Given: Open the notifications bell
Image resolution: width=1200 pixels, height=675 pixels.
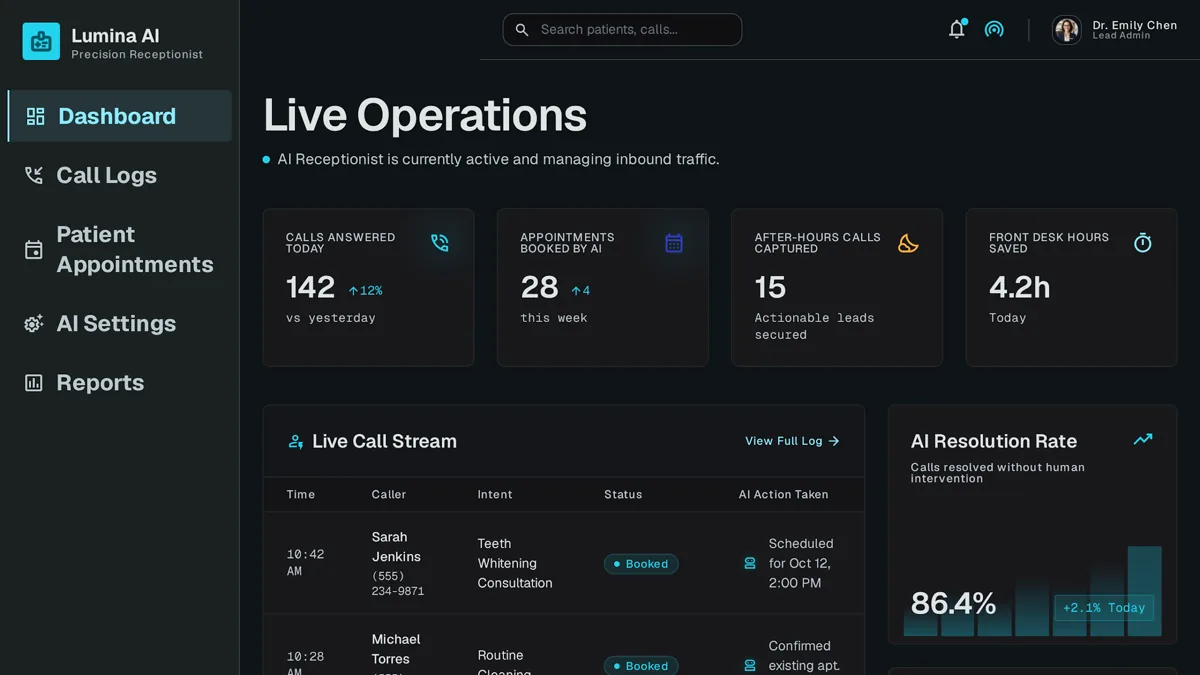Looking at the screenshot, I should 957,29.
